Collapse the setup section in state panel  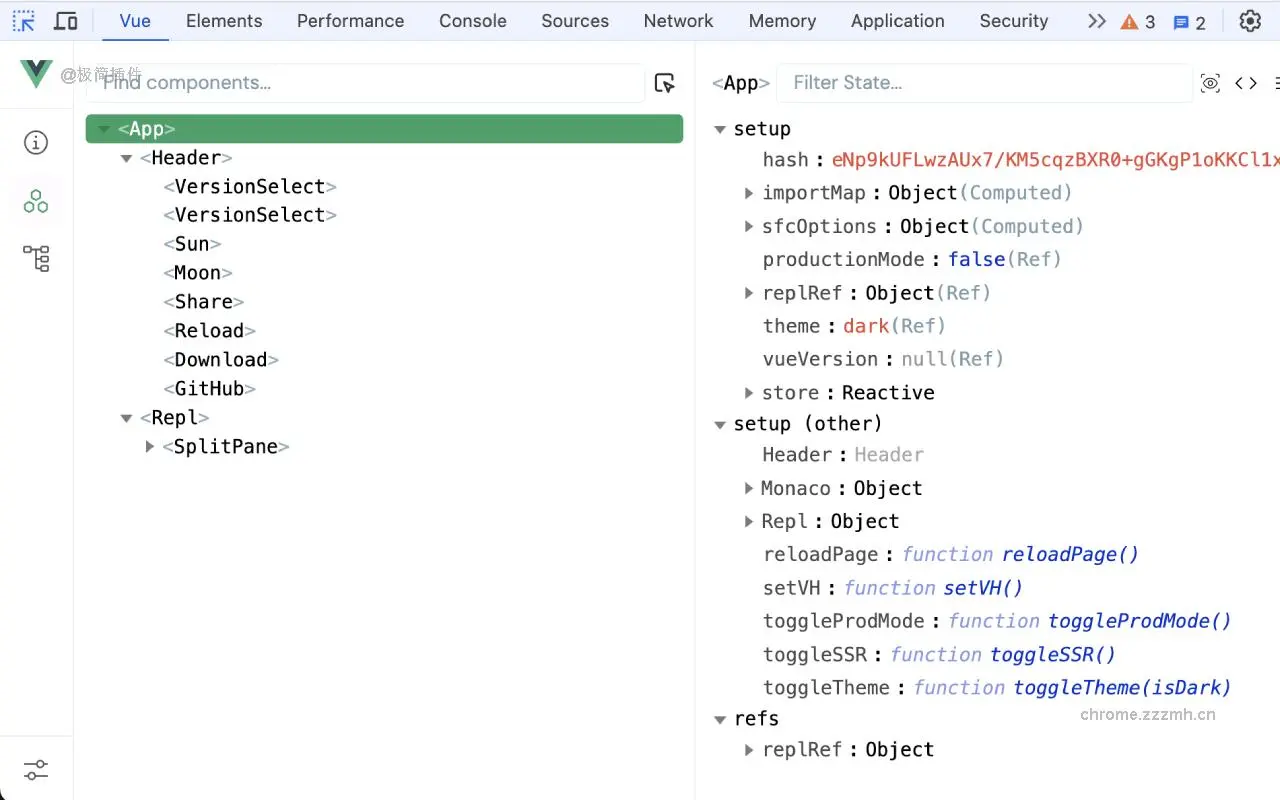720,129
